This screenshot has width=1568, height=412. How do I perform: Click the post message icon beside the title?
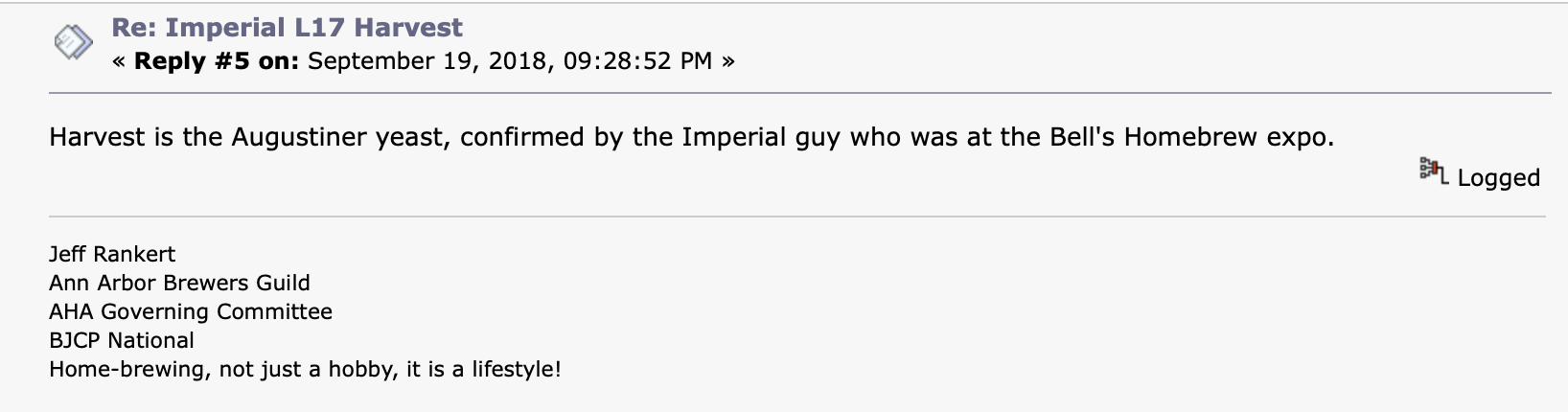point(73,42)
